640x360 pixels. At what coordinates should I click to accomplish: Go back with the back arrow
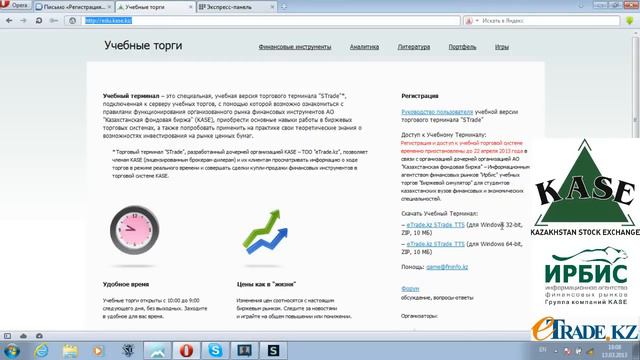click(x=9, y=20)
